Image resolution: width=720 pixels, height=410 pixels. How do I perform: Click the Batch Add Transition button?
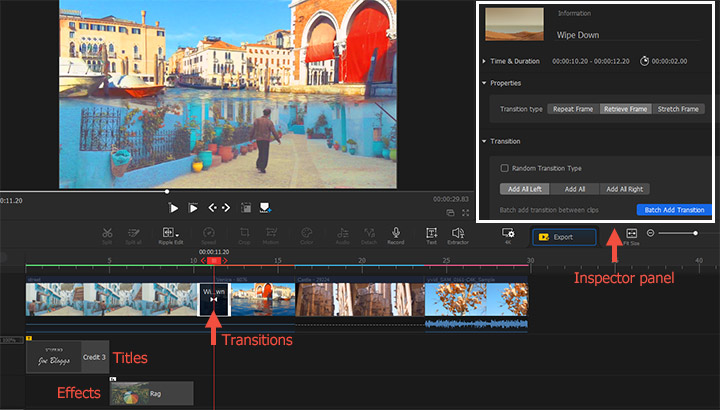tap(673, 210)
